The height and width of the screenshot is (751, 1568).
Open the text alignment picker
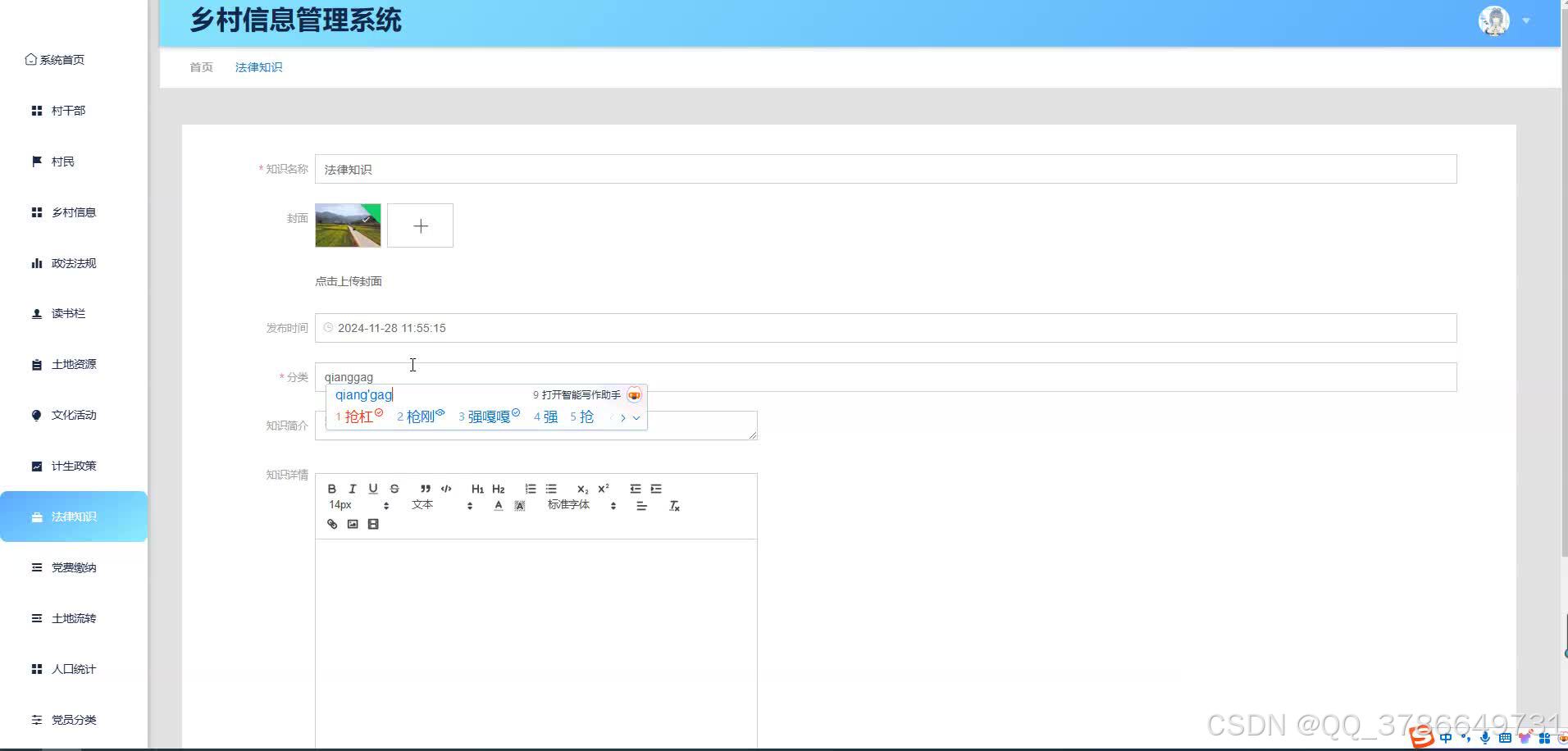641,506
